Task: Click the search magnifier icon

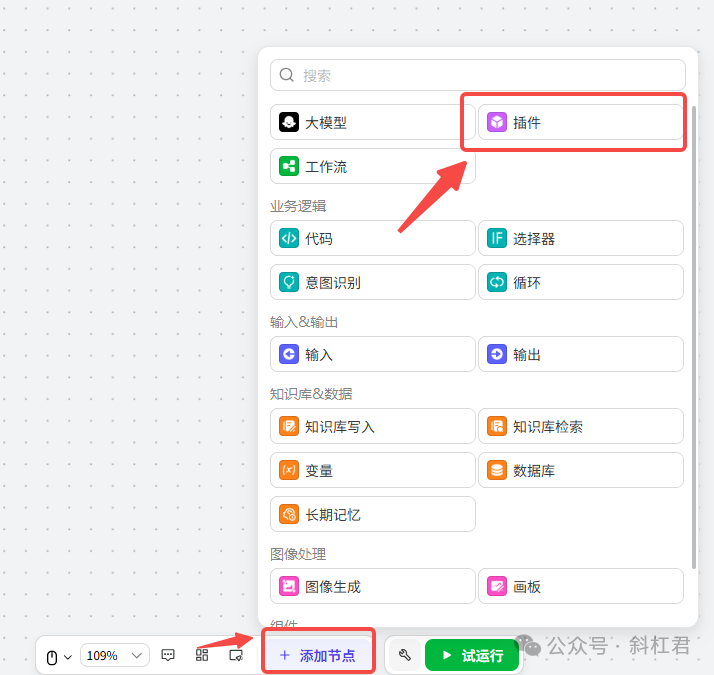Action: 286,75
